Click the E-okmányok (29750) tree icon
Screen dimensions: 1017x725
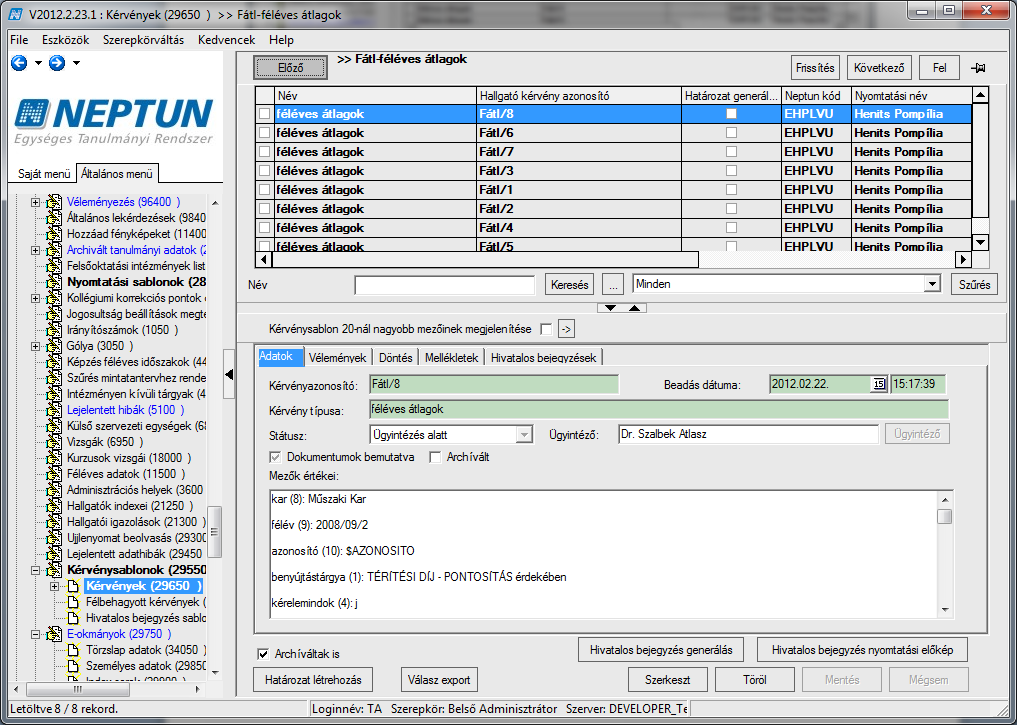[x=54, y=634]
